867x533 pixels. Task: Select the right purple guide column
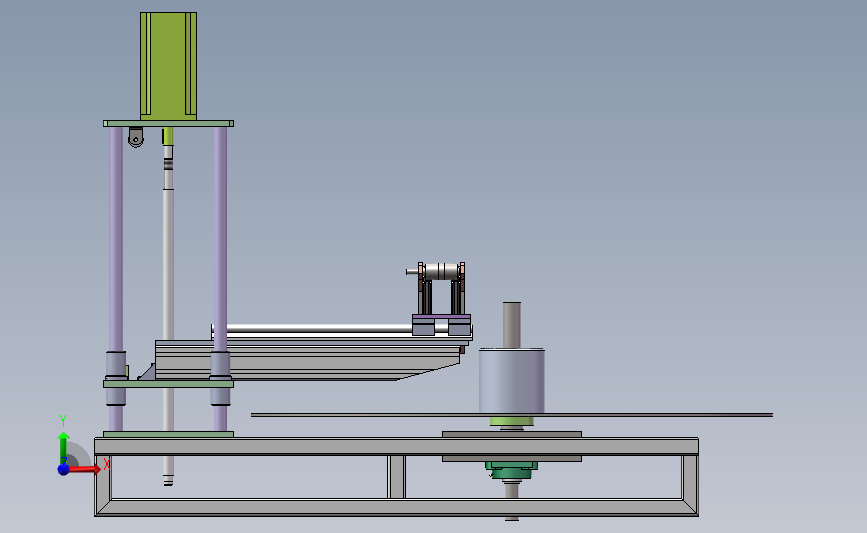[x=220, y=239]
